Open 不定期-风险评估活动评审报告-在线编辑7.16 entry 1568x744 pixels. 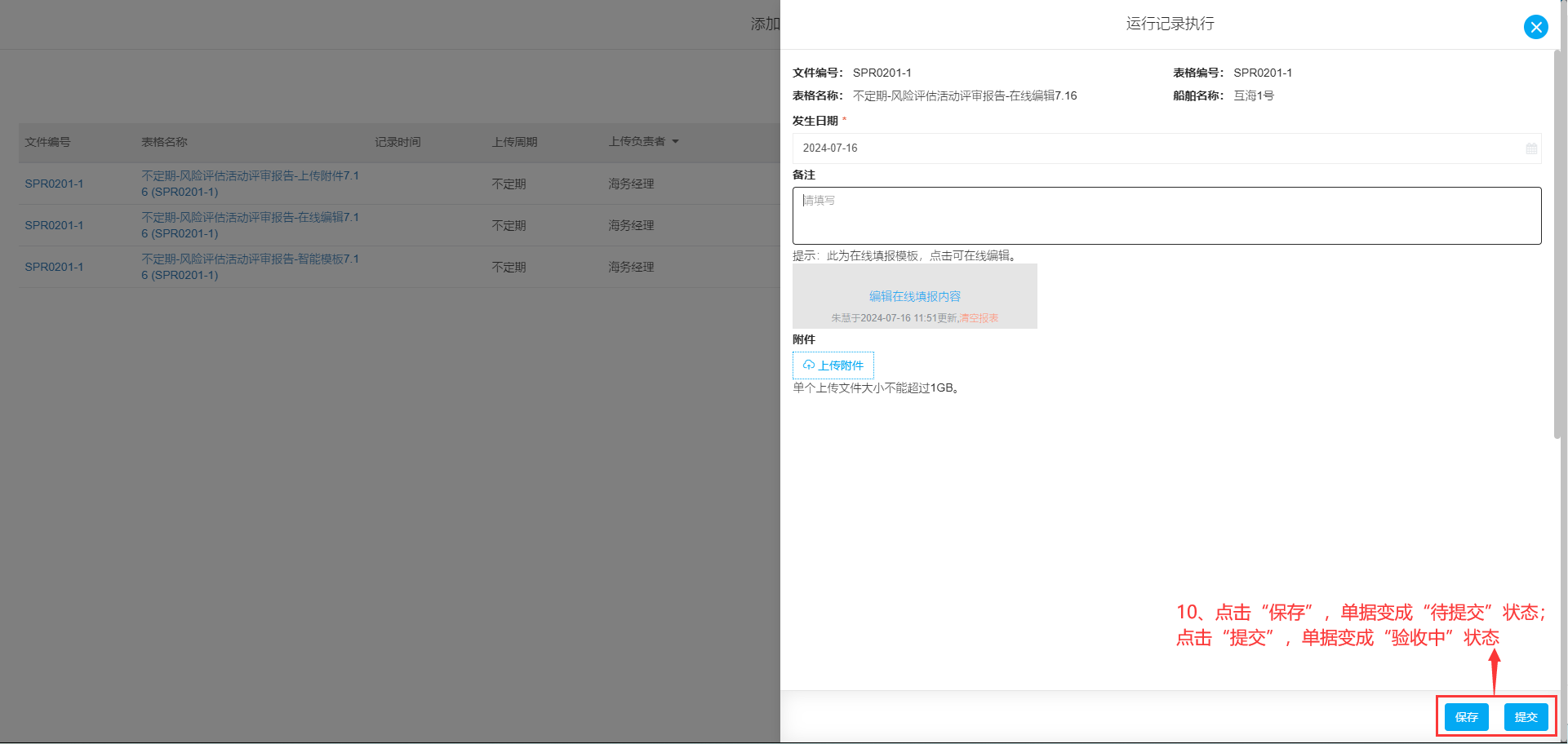pos(250,225)
